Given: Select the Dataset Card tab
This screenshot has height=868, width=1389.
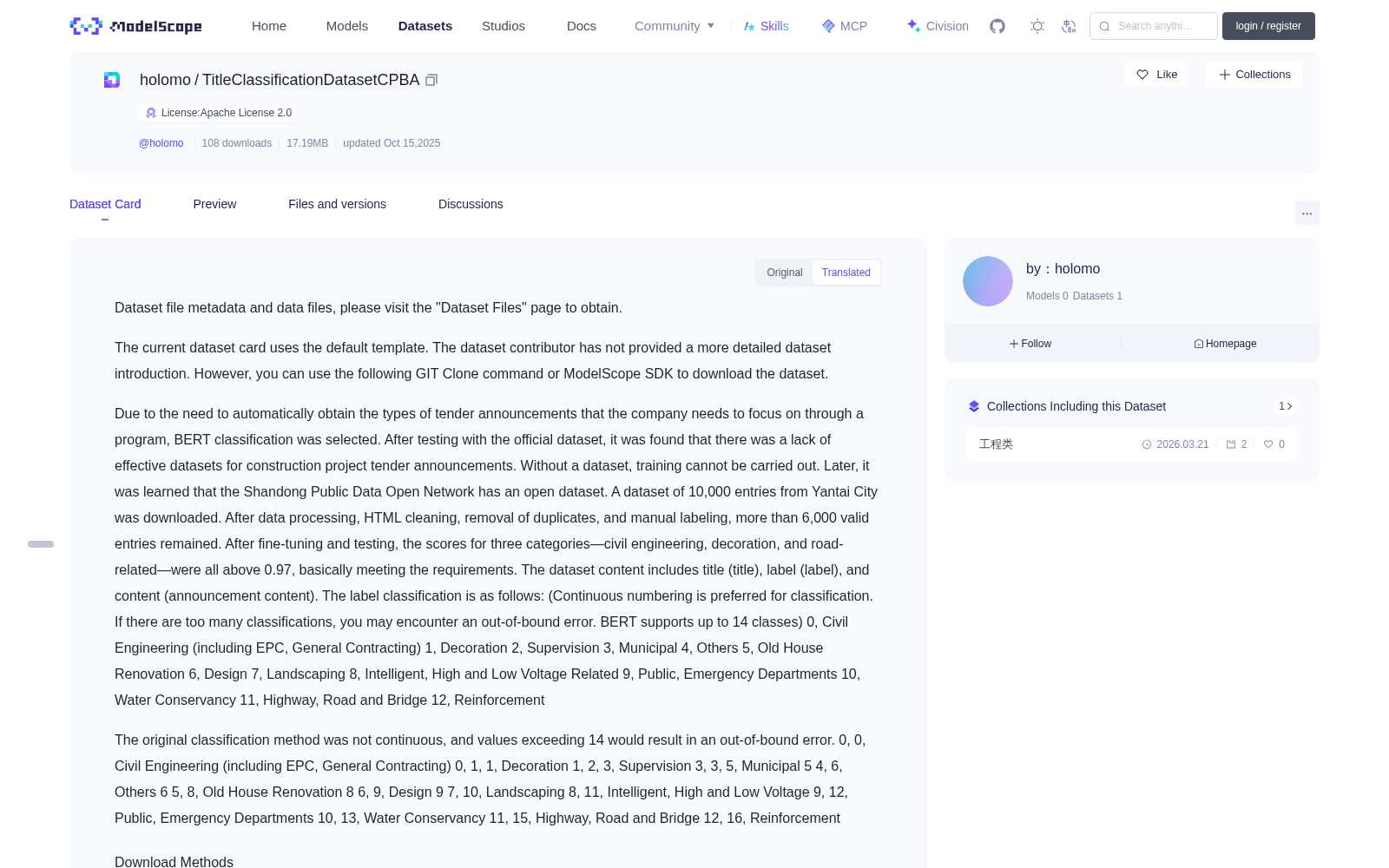Looking at the screenshot, I should [x=105, y=204].
